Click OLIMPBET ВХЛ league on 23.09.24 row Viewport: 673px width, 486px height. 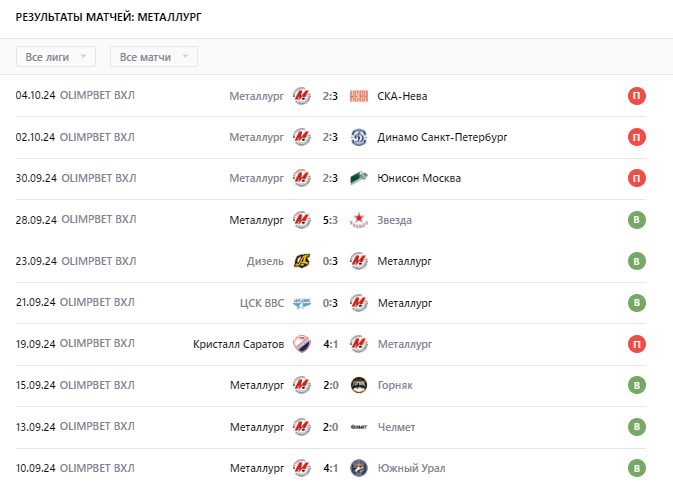tap(99, 261)
